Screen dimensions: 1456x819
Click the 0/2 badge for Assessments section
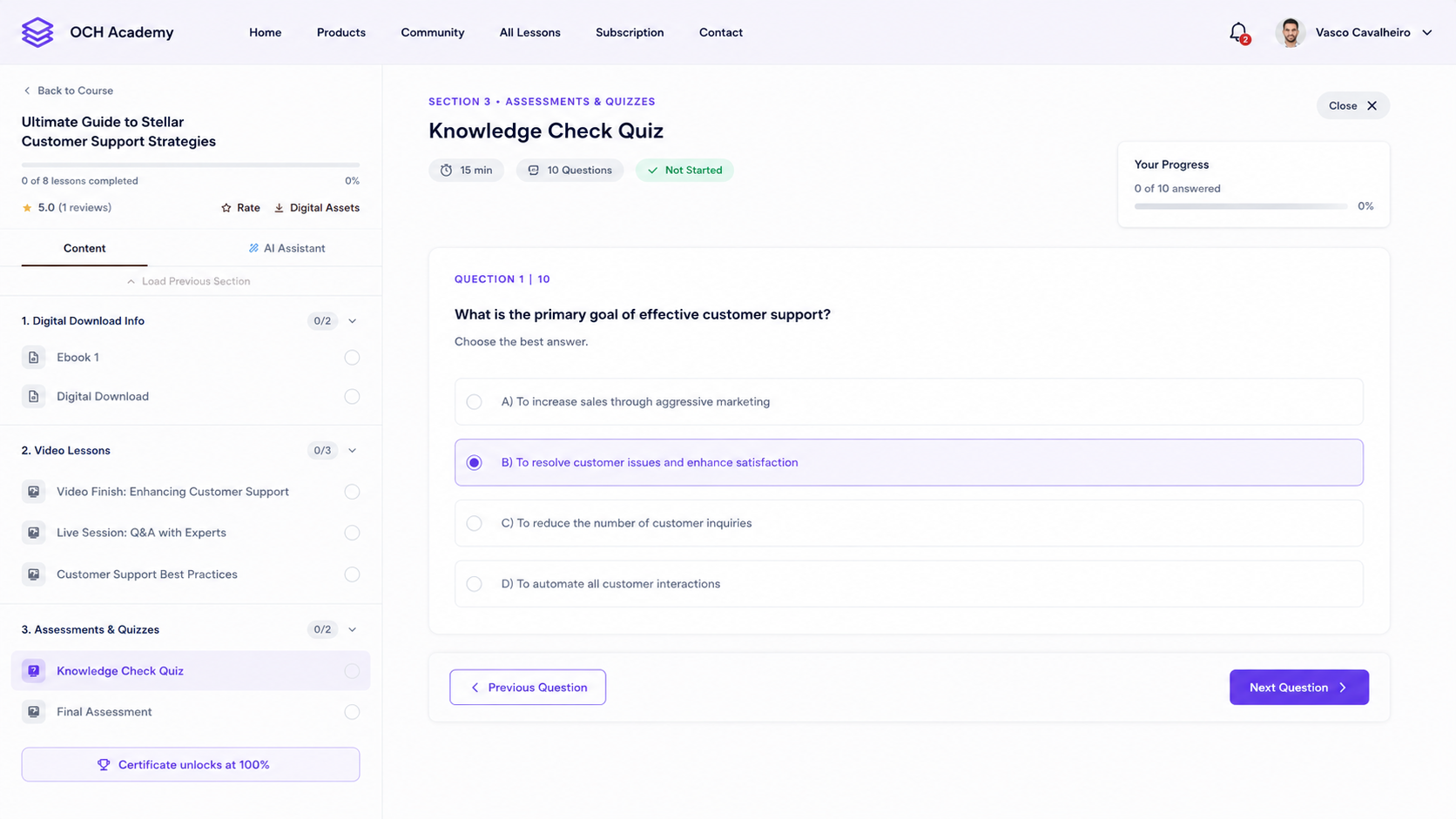pyautogui.click(x=322, y=630)
